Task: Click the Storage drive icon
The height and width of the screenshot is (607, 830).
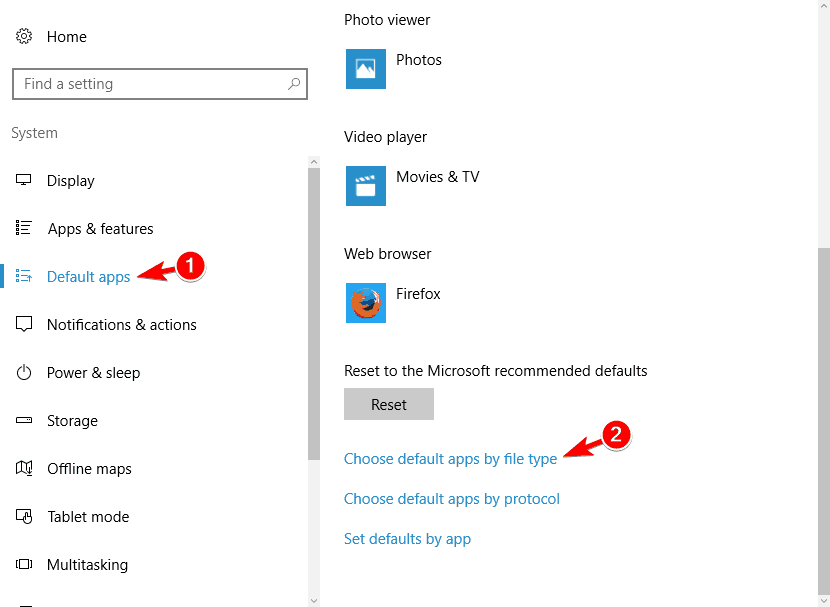Action: point(24,420)
